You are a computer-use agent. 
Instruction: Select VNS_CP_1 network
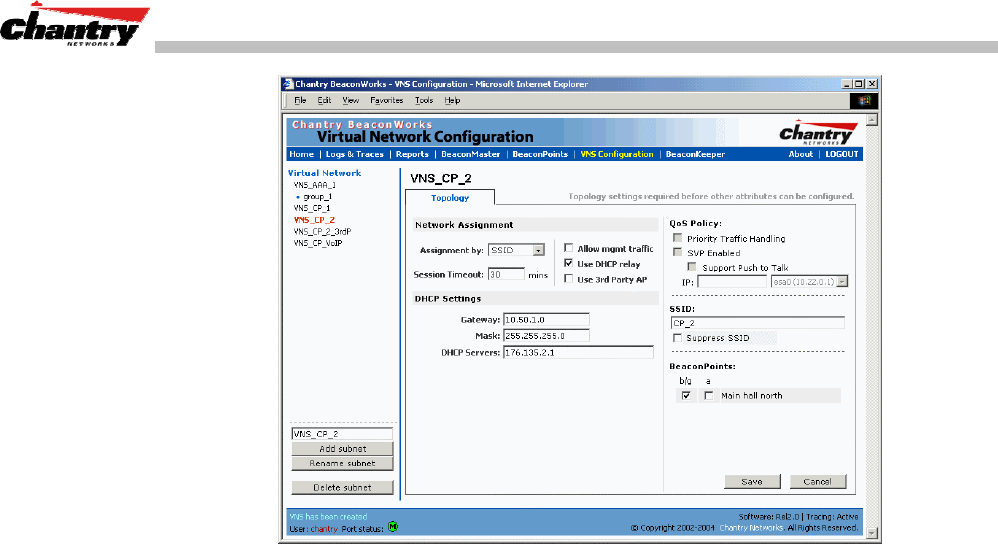(x=312, y=208)
